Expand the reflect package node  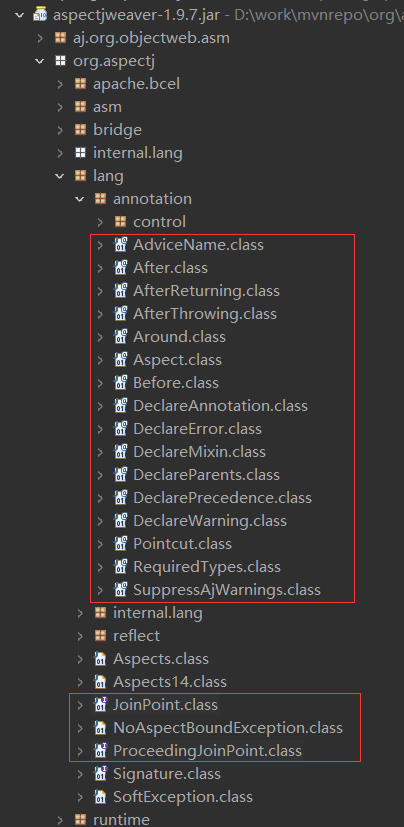80,636
